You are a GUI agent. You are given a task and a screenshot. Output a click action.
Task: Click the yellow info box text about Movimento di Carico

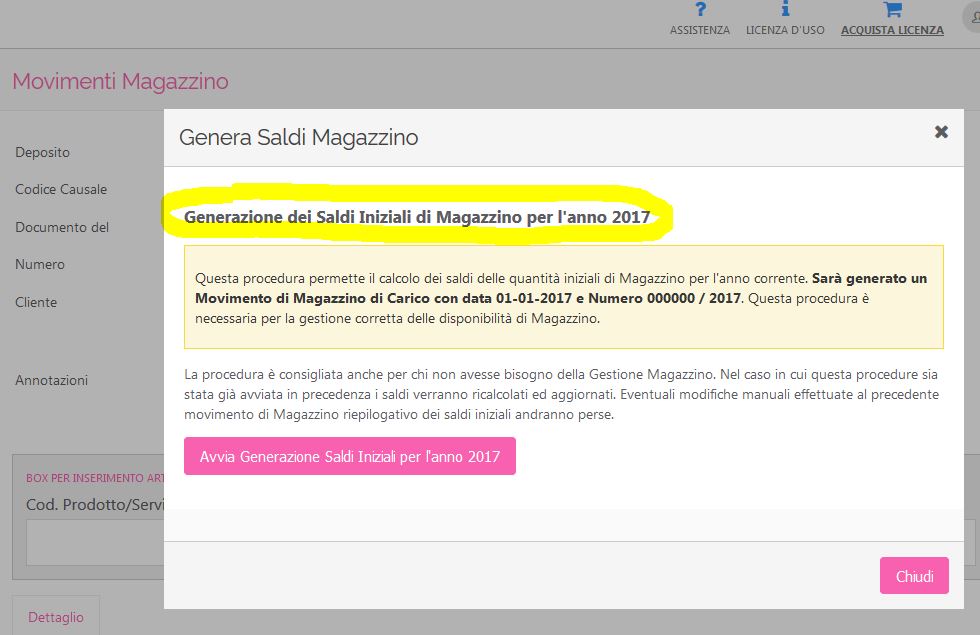(x=563, y=298)
